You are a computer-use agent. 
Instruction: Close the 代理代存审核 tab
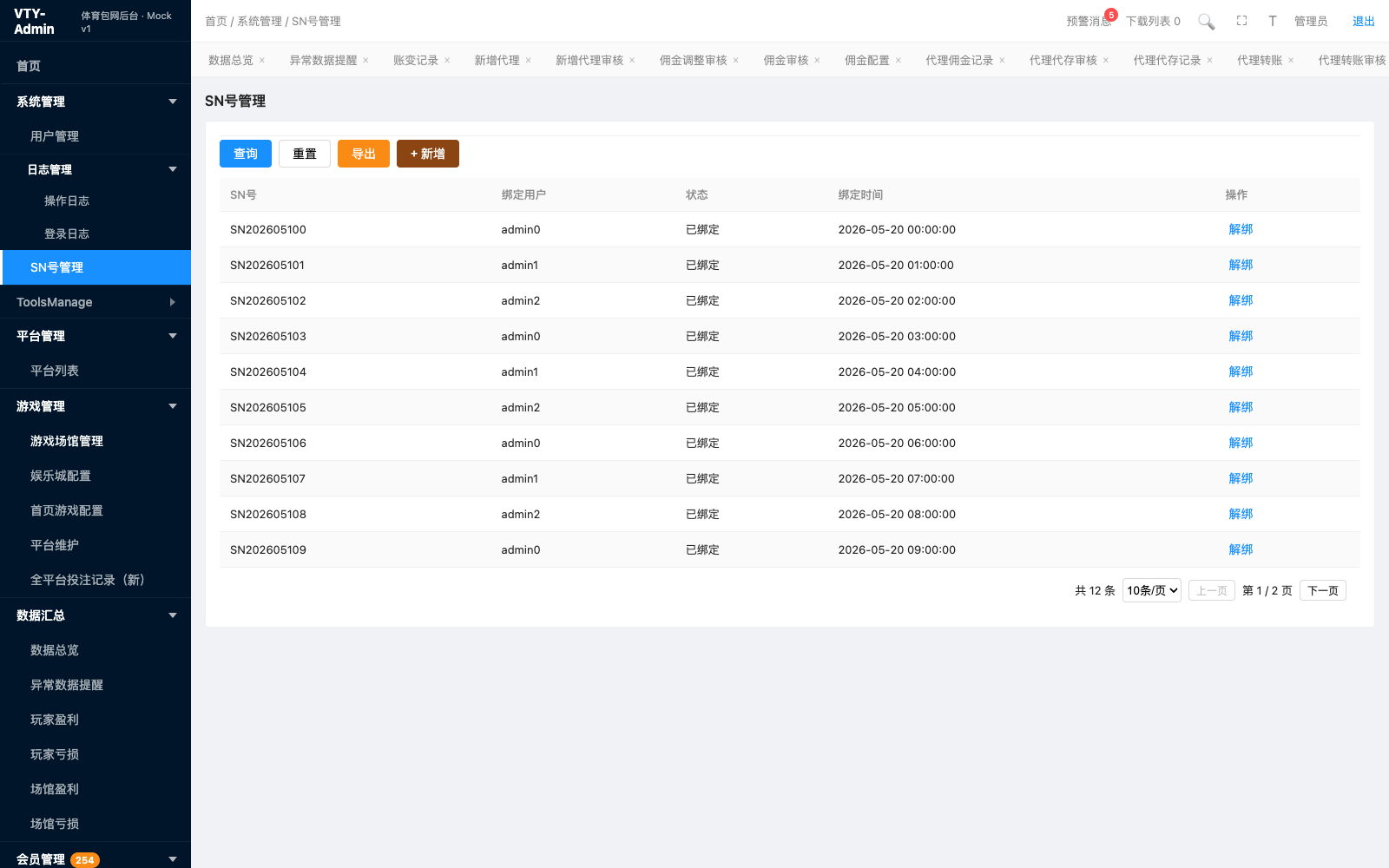(1106, 61)
